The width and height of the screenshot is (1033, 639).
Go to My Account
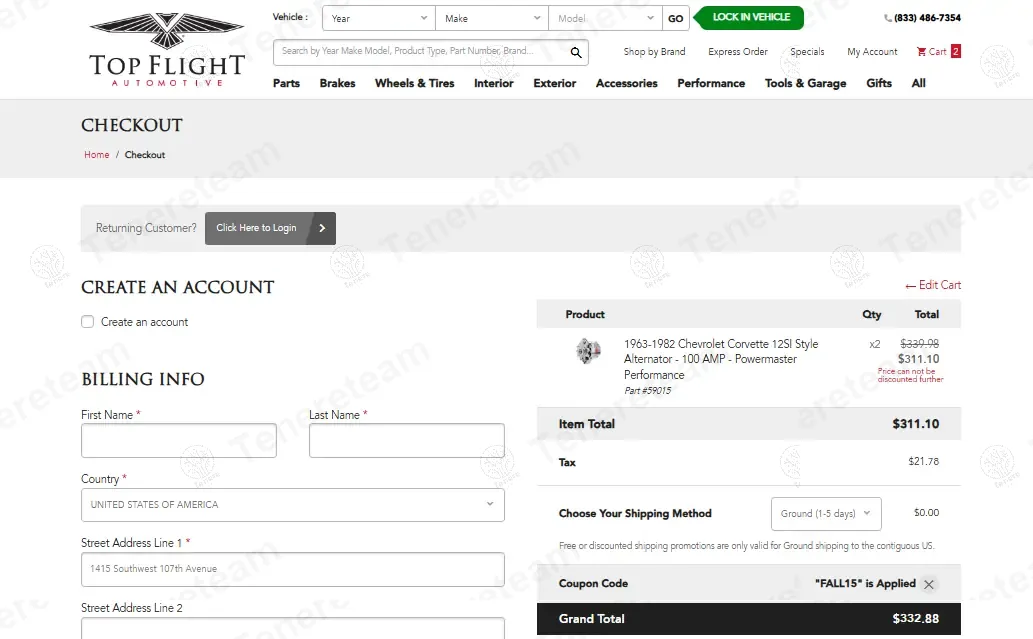point(872,51)
